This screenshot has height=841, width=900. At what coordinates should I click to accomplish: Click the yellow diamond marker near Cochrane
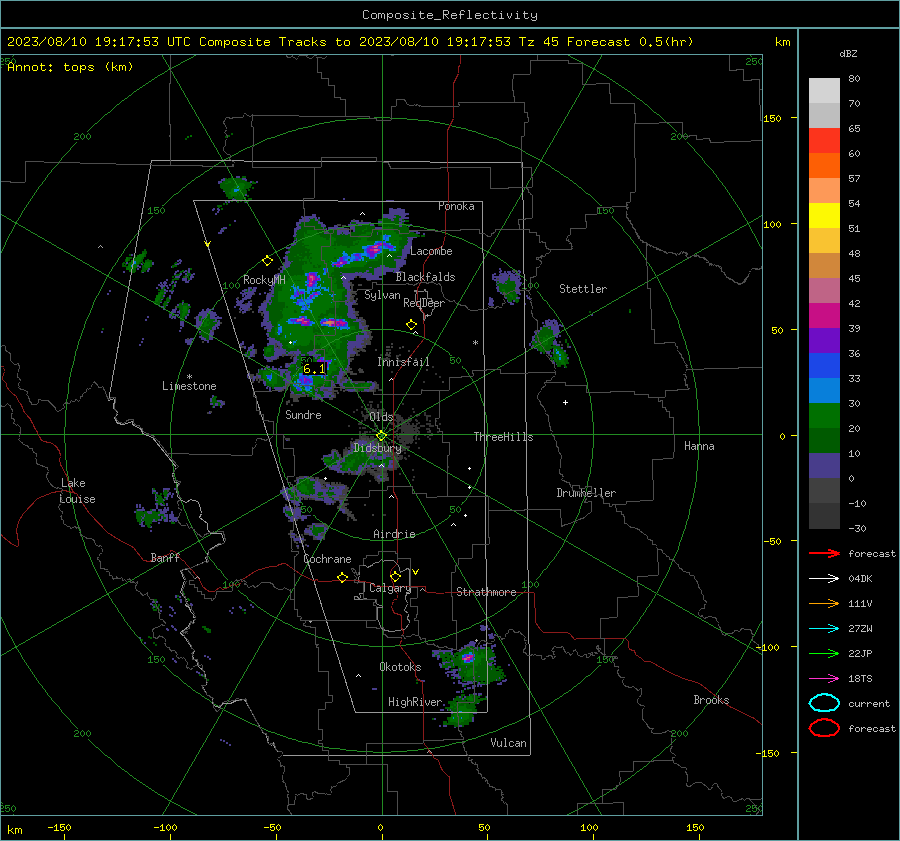[x=342, y=578]
